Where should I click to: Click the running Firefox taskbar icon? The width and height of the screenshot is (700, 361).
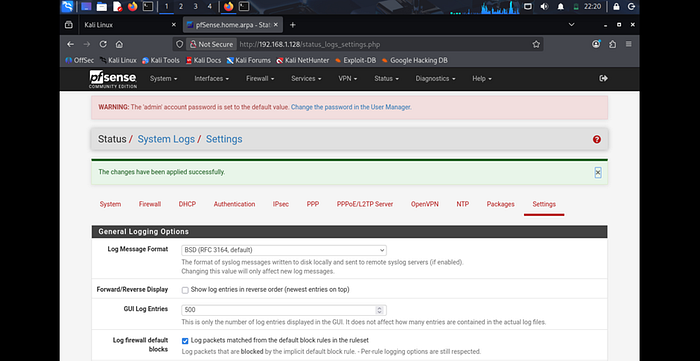pos(229,6)
